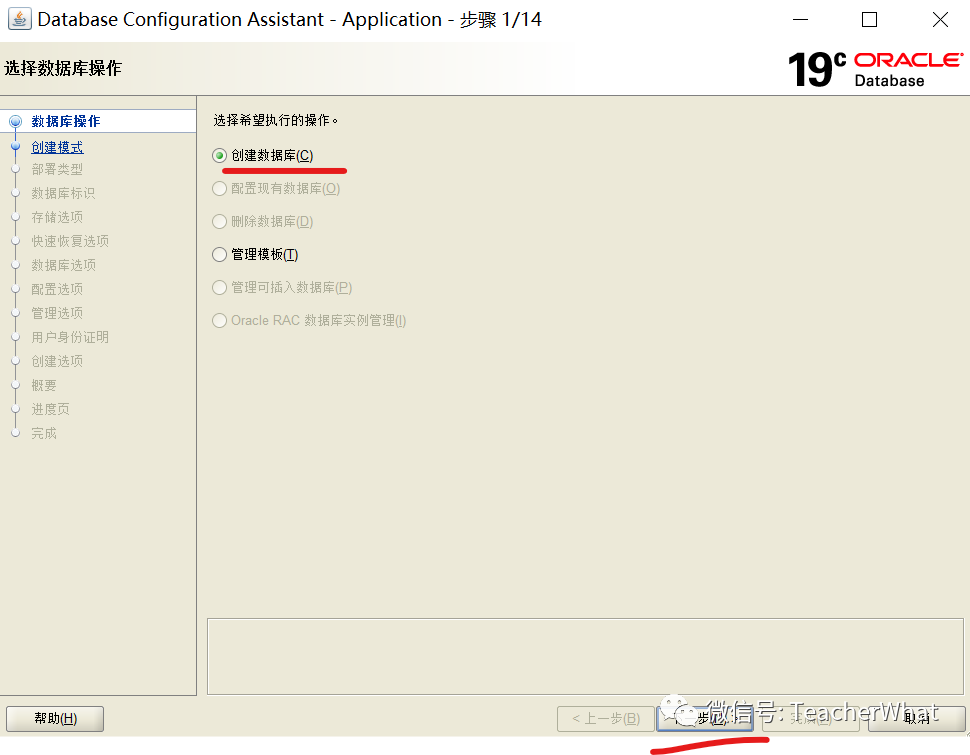Close the Database Configuration Assistant window
Image resolution: width=970 pixels, height=755 pixels.
pyautogui.click(x=940, y=20)
